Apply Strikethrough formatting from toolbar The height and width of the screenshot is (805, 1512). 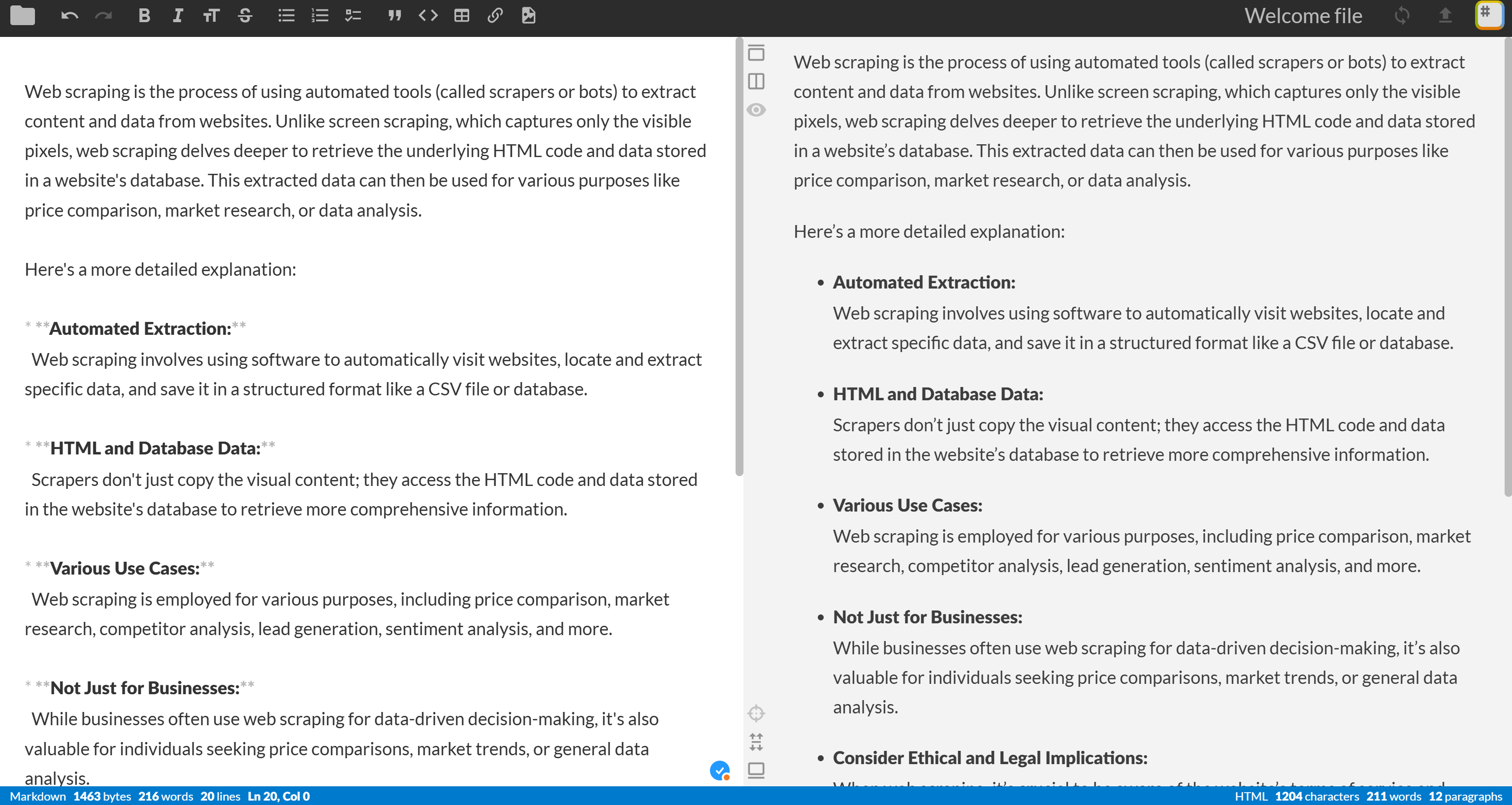click(245, 16)
